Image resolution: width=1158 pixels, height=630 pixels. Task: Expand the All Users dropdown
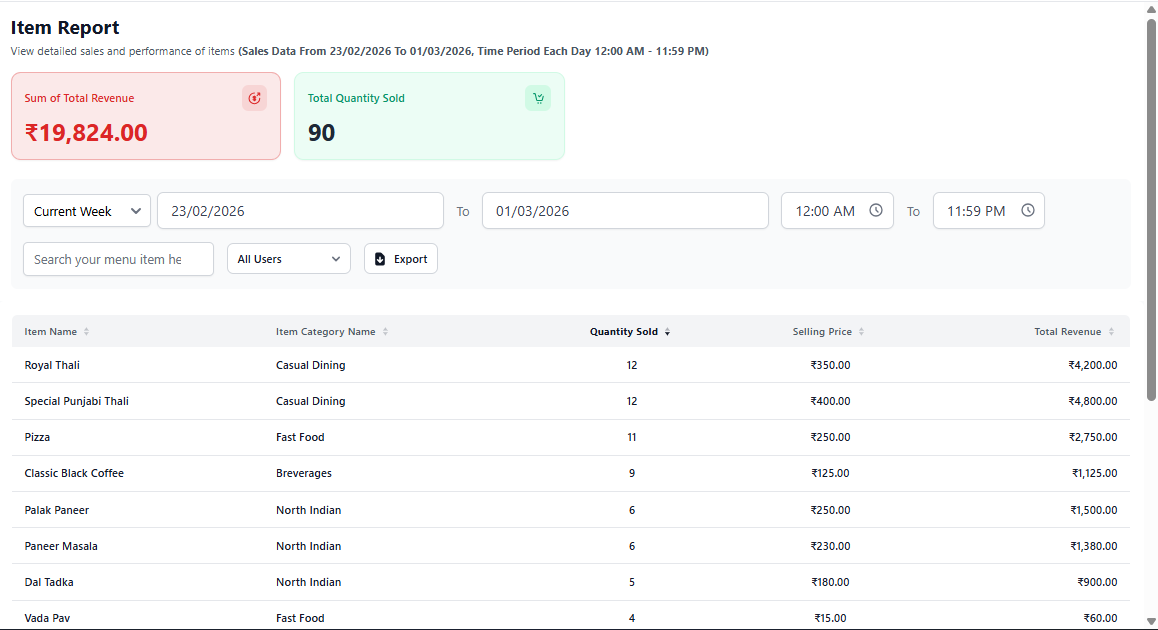[289, 259]
